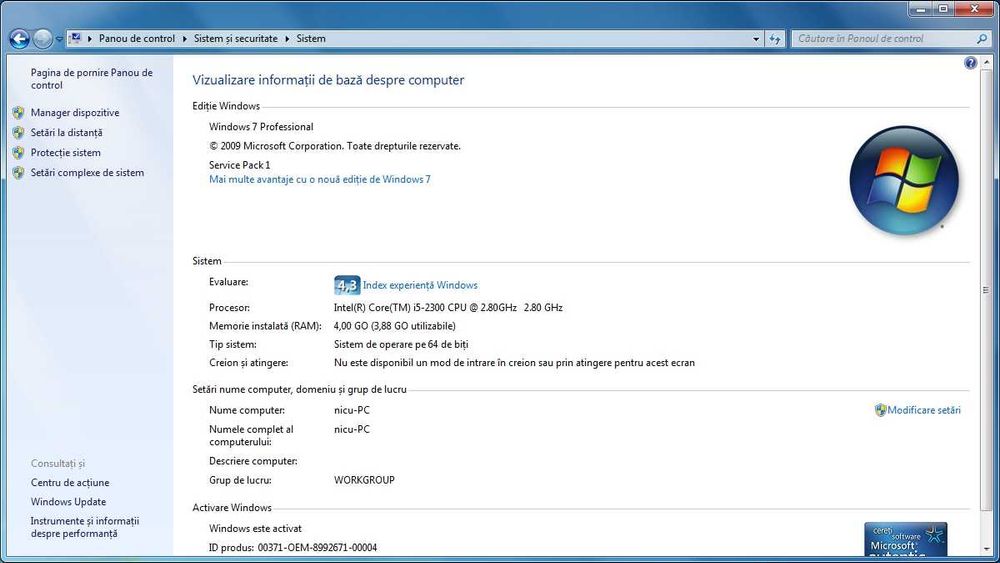Open Pagina de pornire Panou de control
1000x563 pixels.
[91, 79]
